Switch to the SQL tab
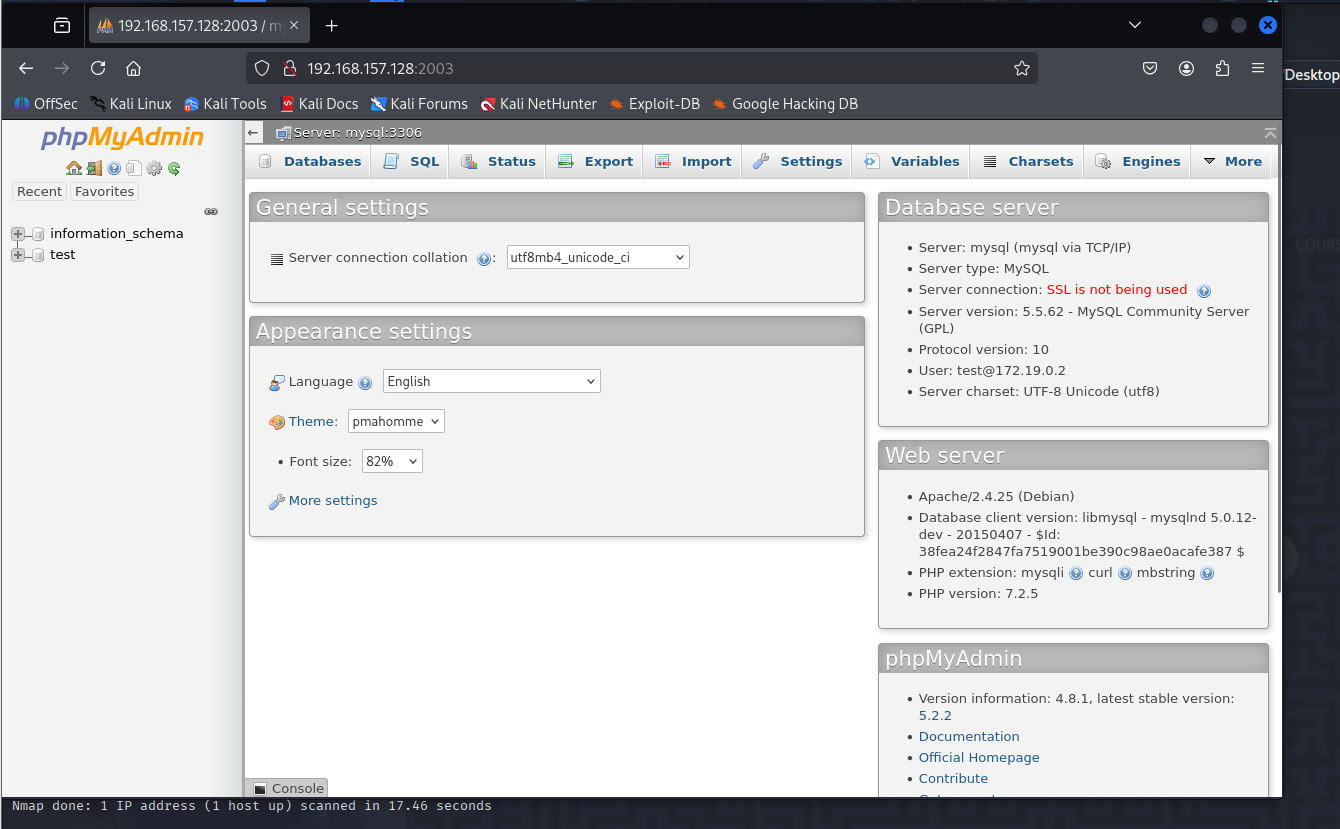This screenshot has width=1340, height=829. [411, 162]
